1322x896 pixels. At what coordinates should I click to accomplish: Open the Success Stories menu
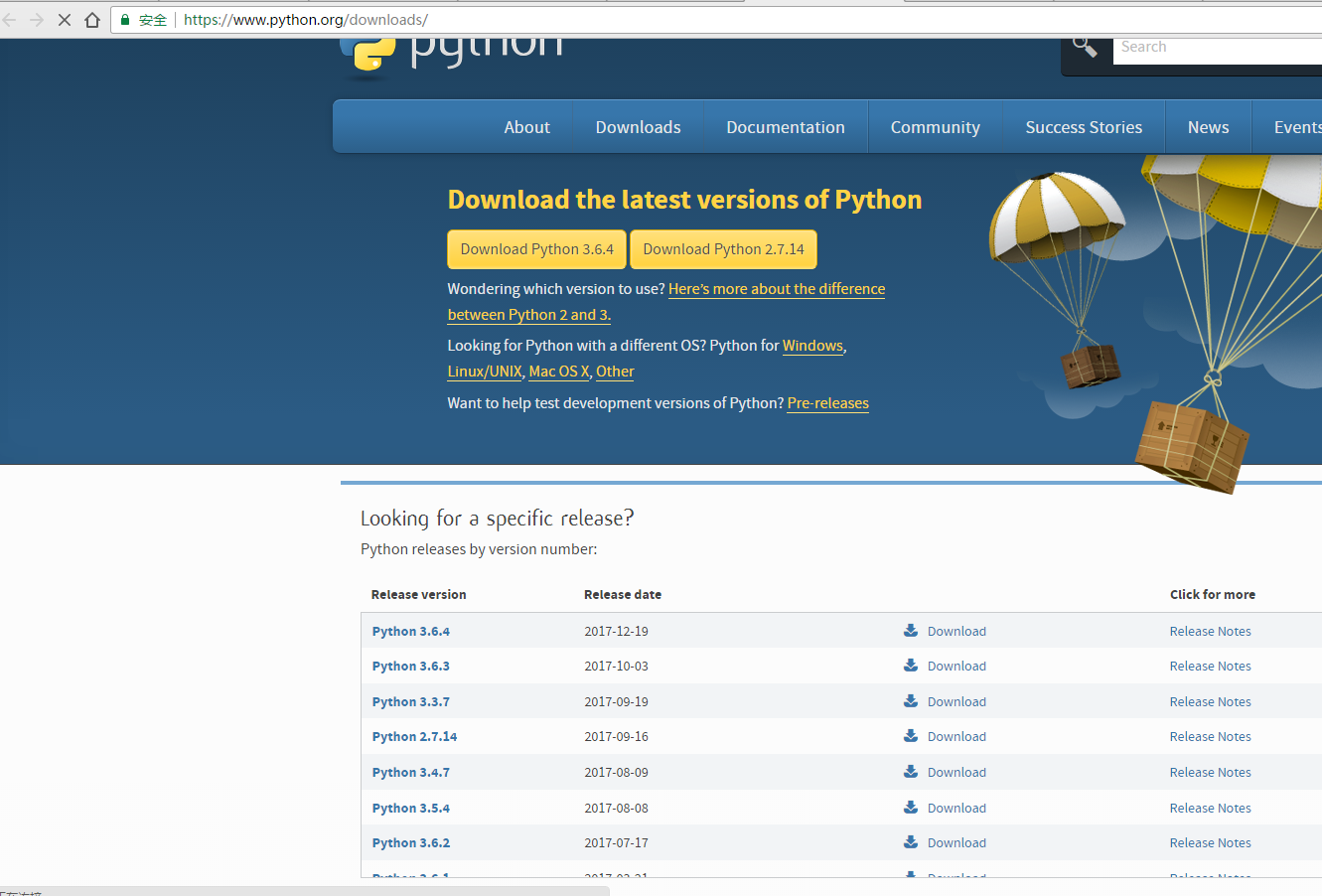click(x=1084, y=127)
